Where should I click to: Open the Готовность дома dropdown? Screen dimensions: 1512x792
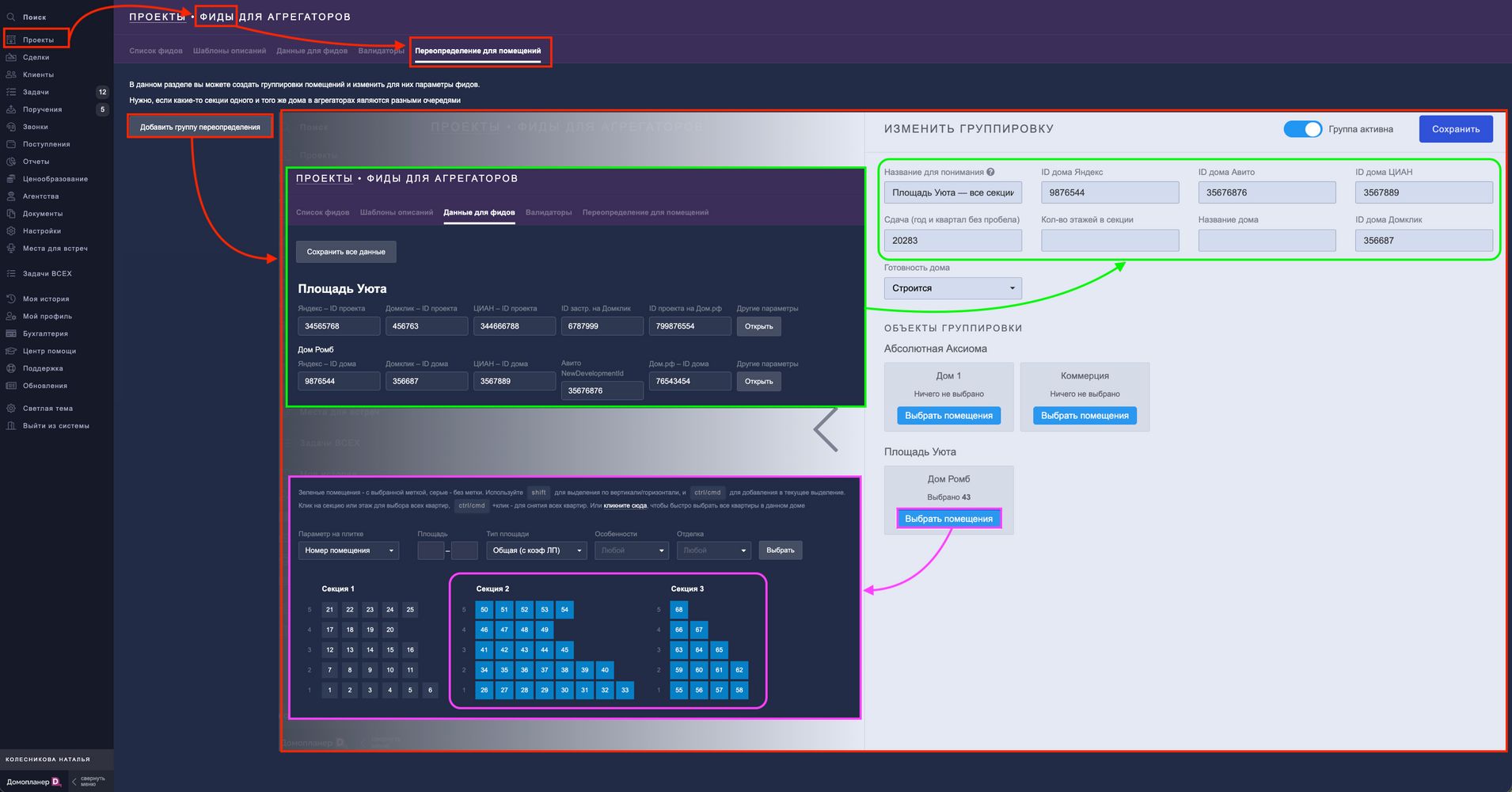952,288
